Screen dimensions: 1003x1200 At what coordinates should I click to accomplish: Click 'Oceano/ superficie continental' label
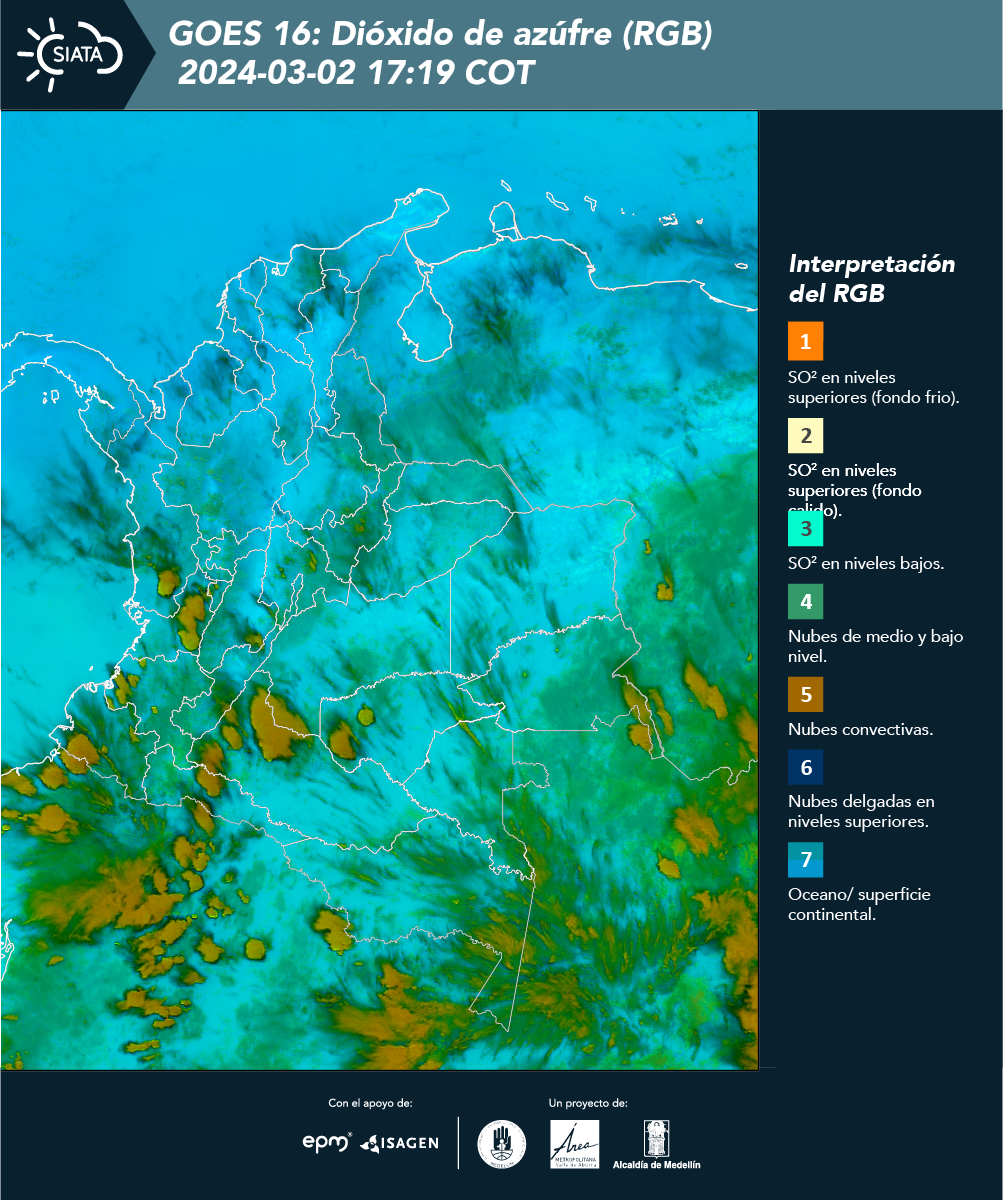(859, 904)
